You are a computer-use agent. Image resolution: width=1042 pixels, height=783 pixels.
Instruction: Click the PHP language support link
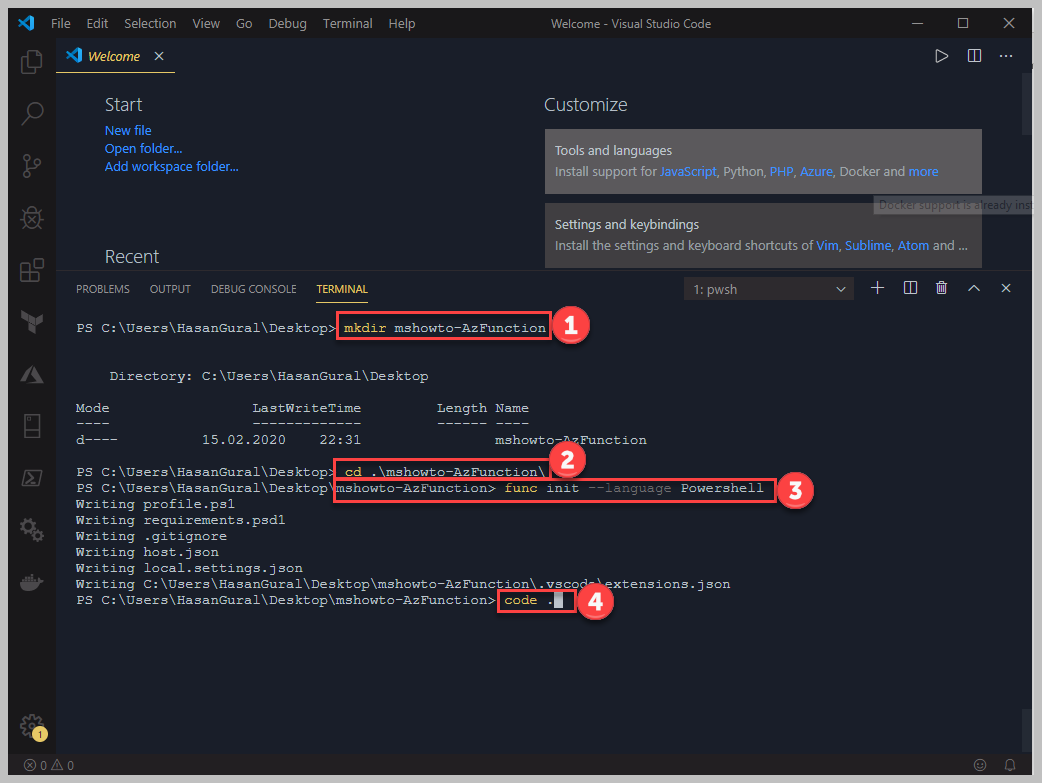click(781, 171)
